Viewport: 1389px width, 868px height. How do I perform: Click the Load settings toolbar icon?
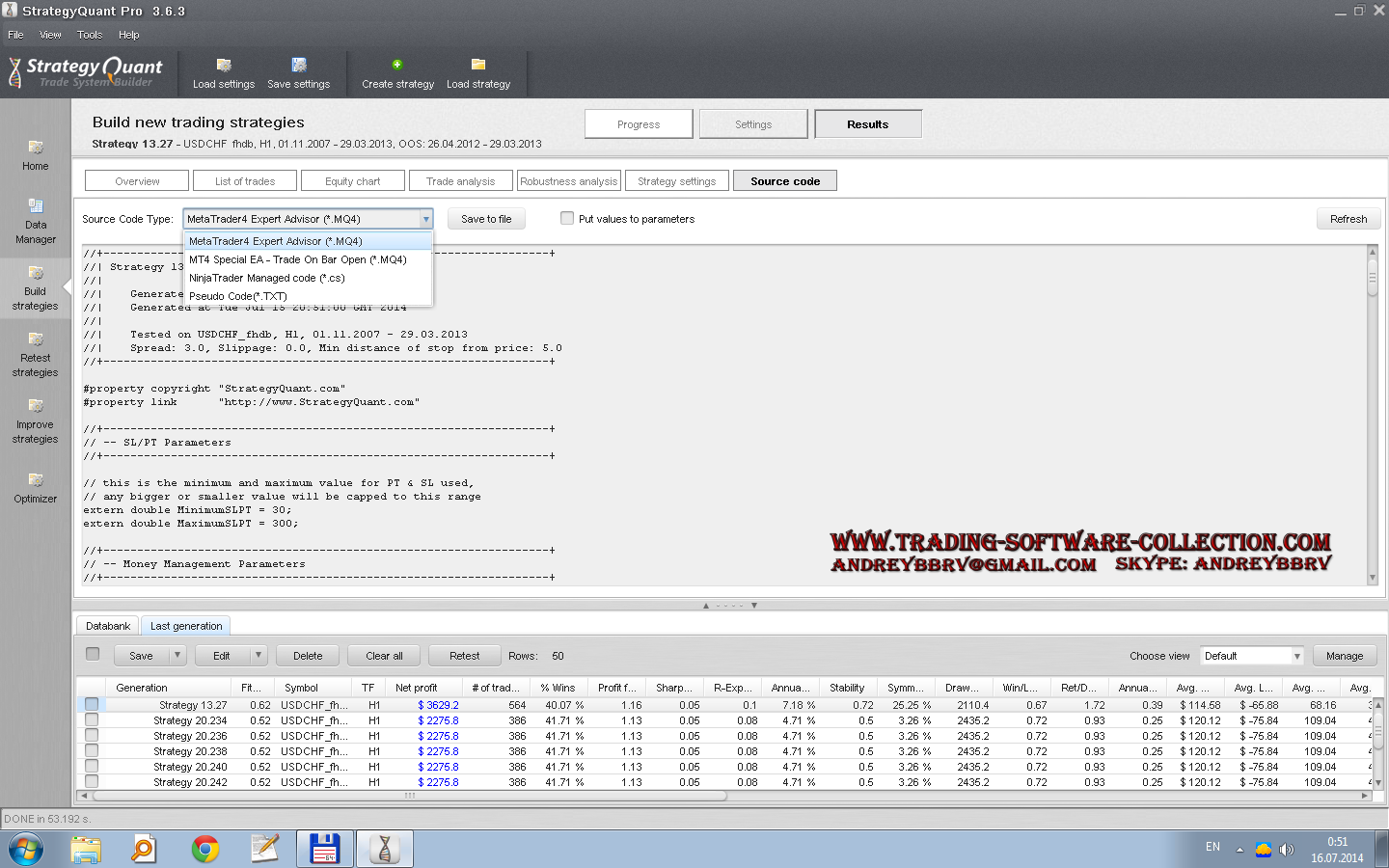[224, 66]
